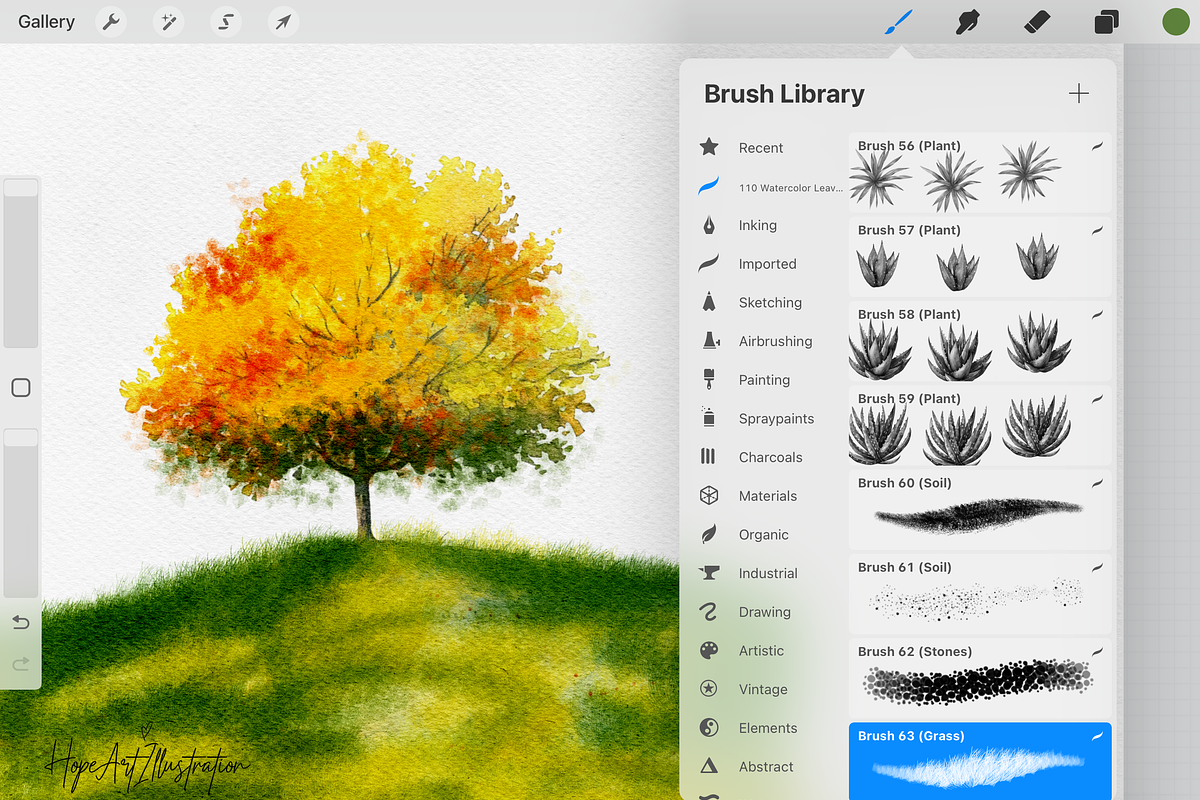Select the Paintbrush tool
The height and width of the screenshot is (800, 1200).
point(898,22)
